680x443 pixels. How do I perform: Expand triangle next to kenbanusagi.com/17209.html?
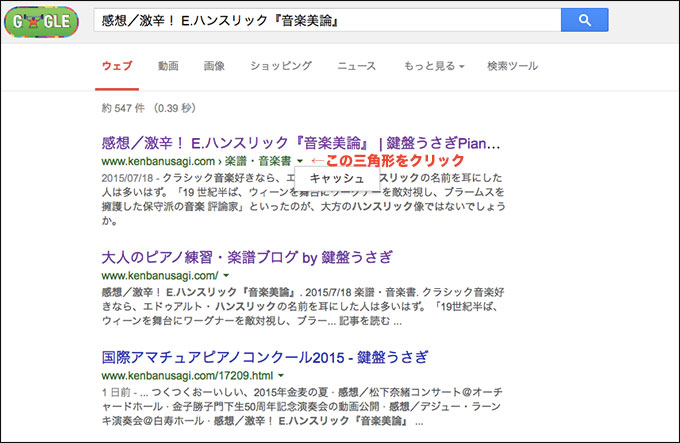tap(281, 375)
